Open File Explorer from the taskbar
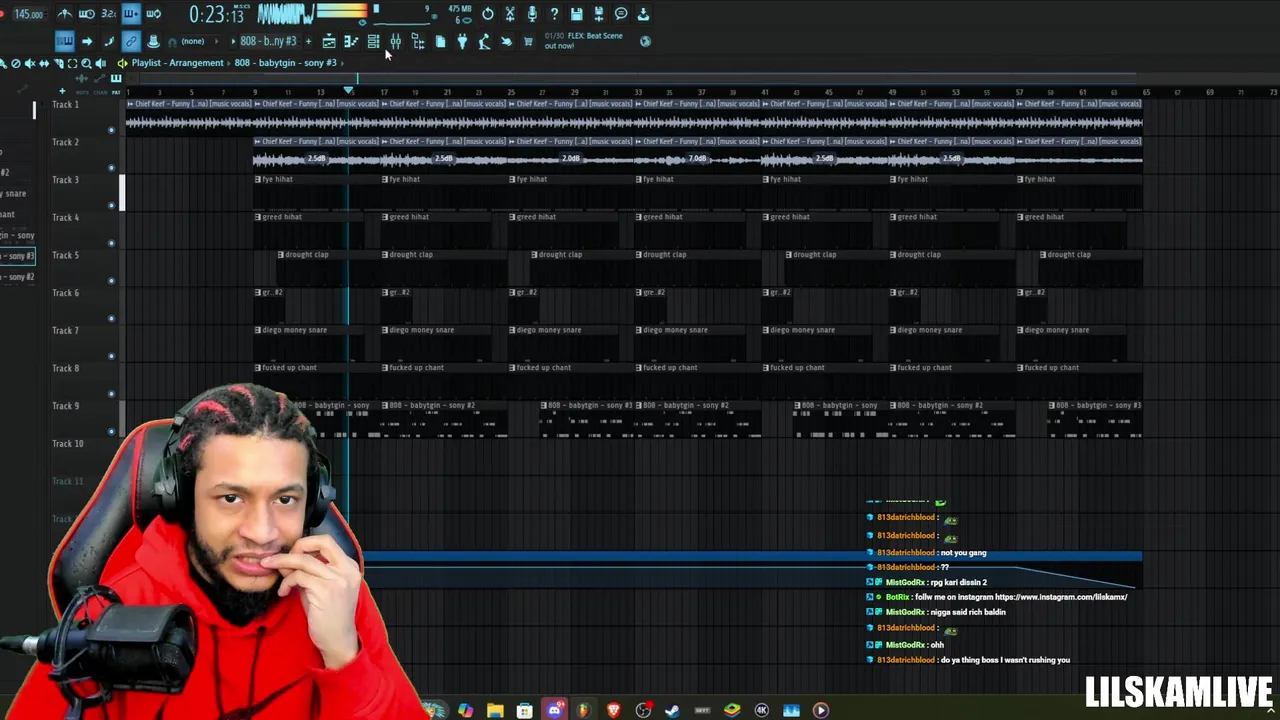Image resolution: width=1280 pixels, height=720 pixels. (495, 710)
